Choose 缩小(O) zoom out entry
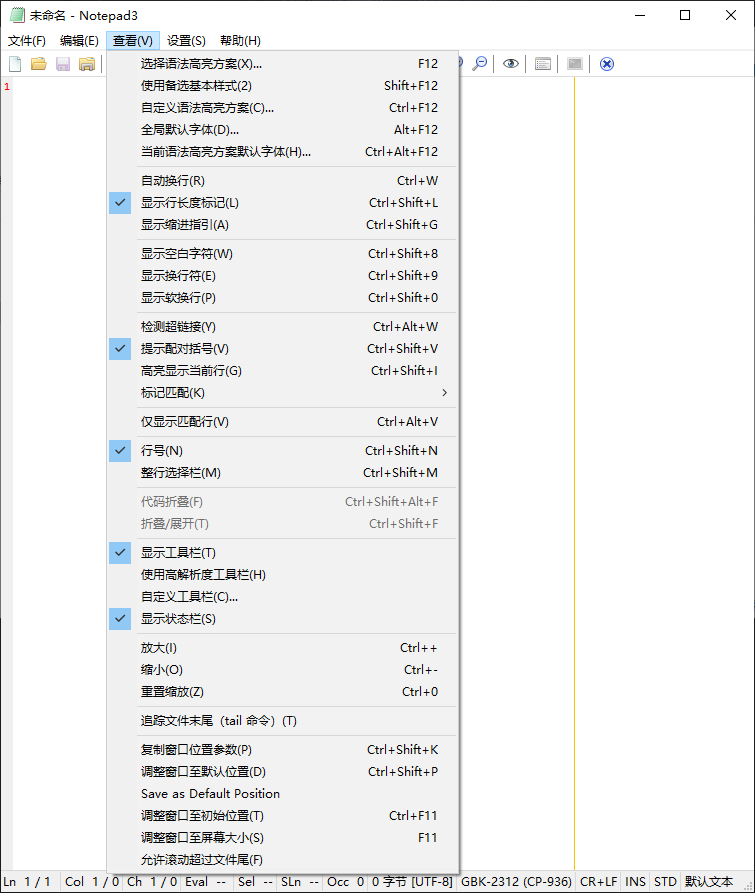This screenshot has width=755, height=893. tap(282, 670)
